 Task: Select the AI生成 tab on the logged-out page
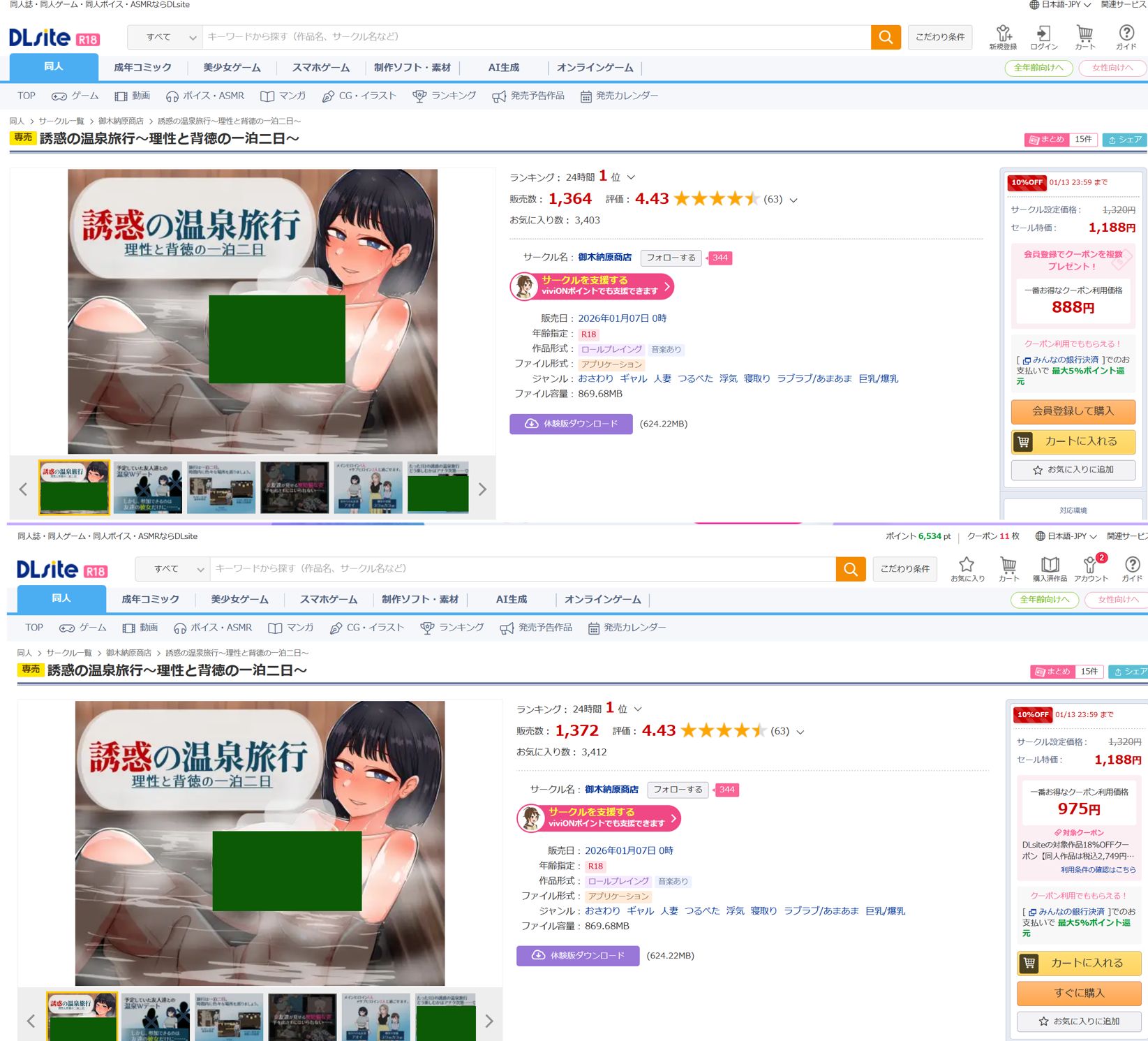504,68
